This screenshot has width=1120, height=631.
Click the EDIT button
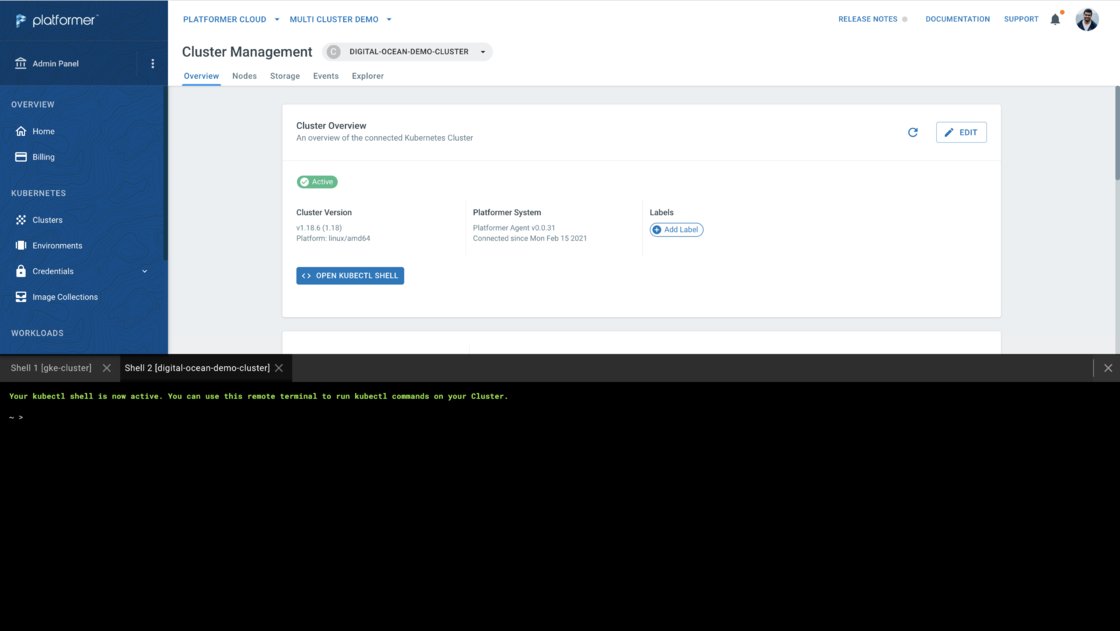tap(961, 132)
